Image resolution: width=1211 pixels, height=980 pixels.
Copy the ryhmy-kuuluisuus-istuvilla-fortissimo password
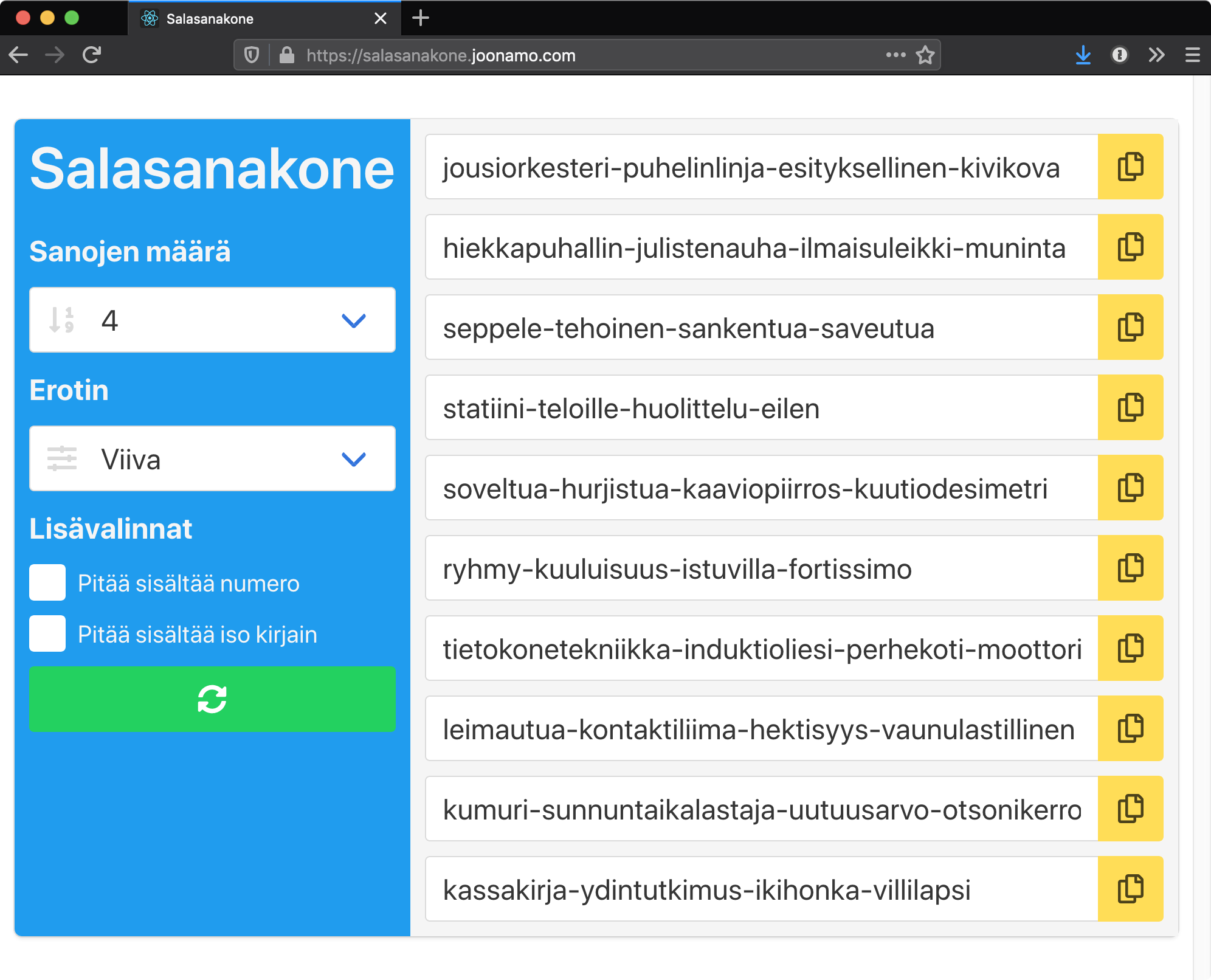(1130, 568)
